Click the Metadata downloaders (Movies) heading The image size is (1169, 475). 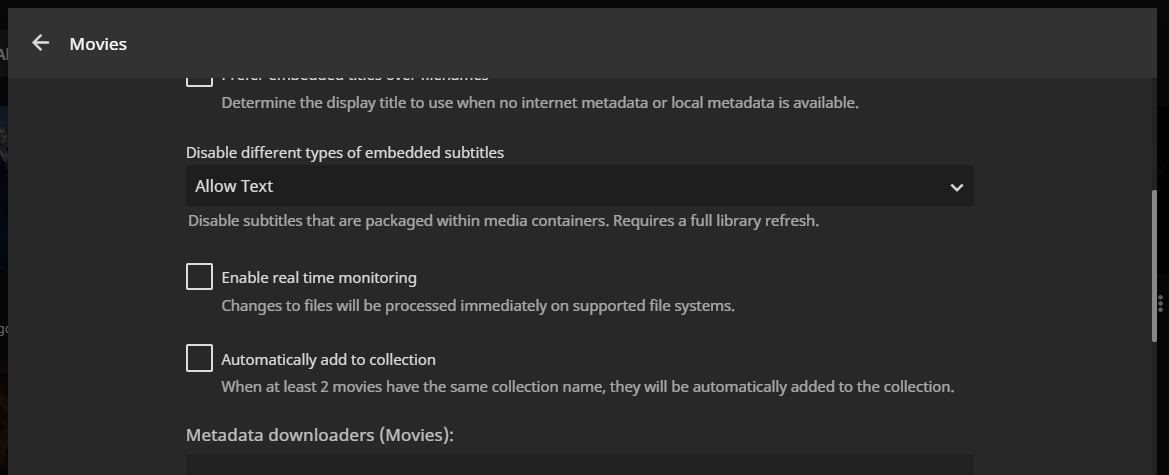point(319,435)
